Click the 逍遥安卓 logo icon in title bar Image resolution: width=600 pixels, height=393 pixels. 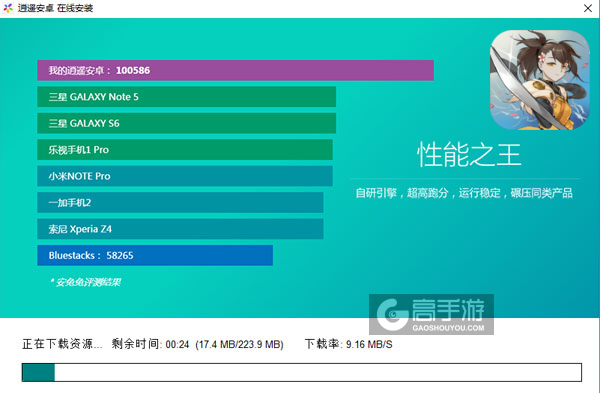click(x=8, y=8)
